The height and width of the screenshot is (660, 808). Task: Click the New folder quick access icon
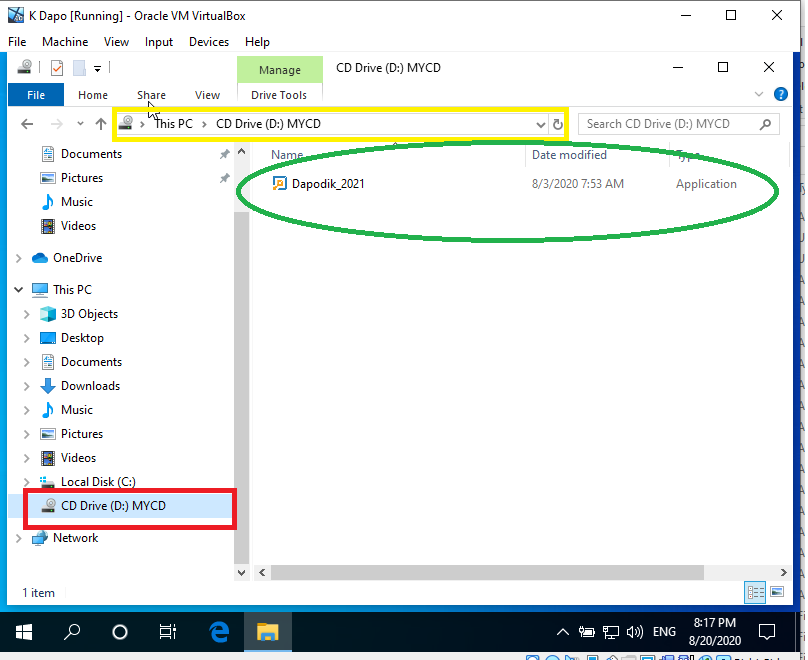click(79, 67)
